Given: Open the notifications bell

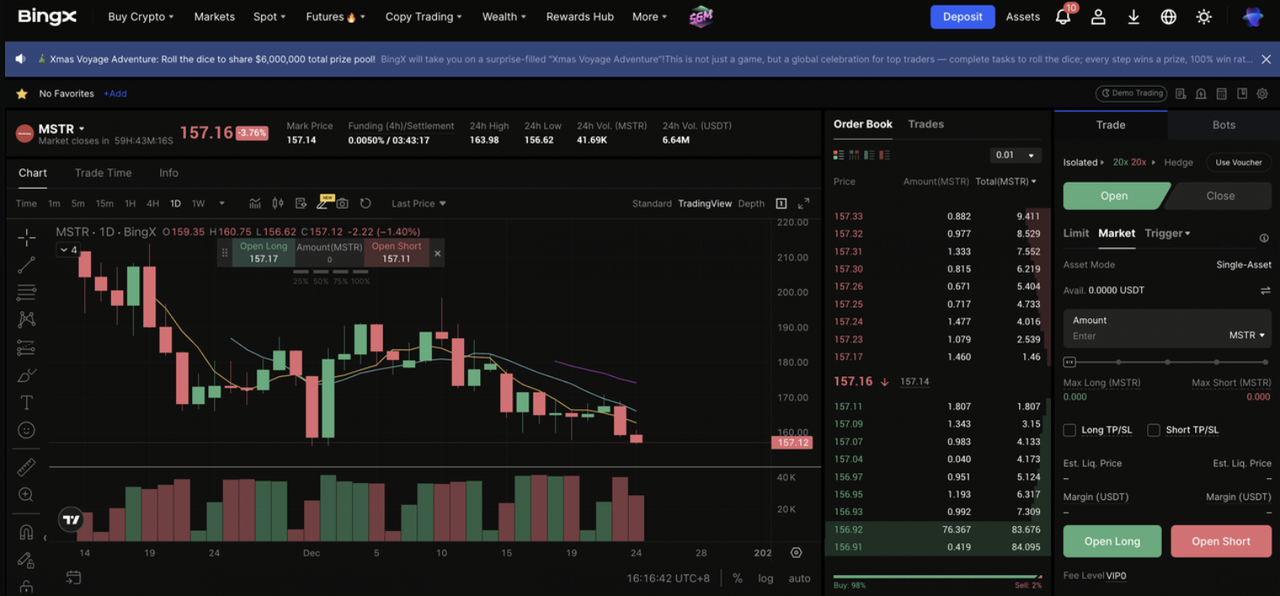Looking at the screenshot, I should (1063, 17).
